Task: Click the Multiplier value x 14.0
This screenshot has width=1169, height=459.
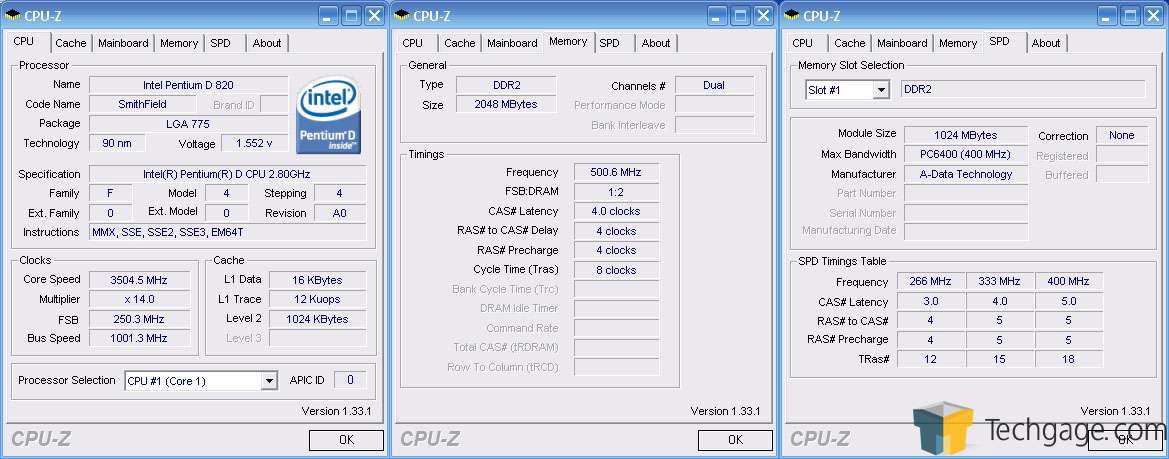Action: click(139, 300)
